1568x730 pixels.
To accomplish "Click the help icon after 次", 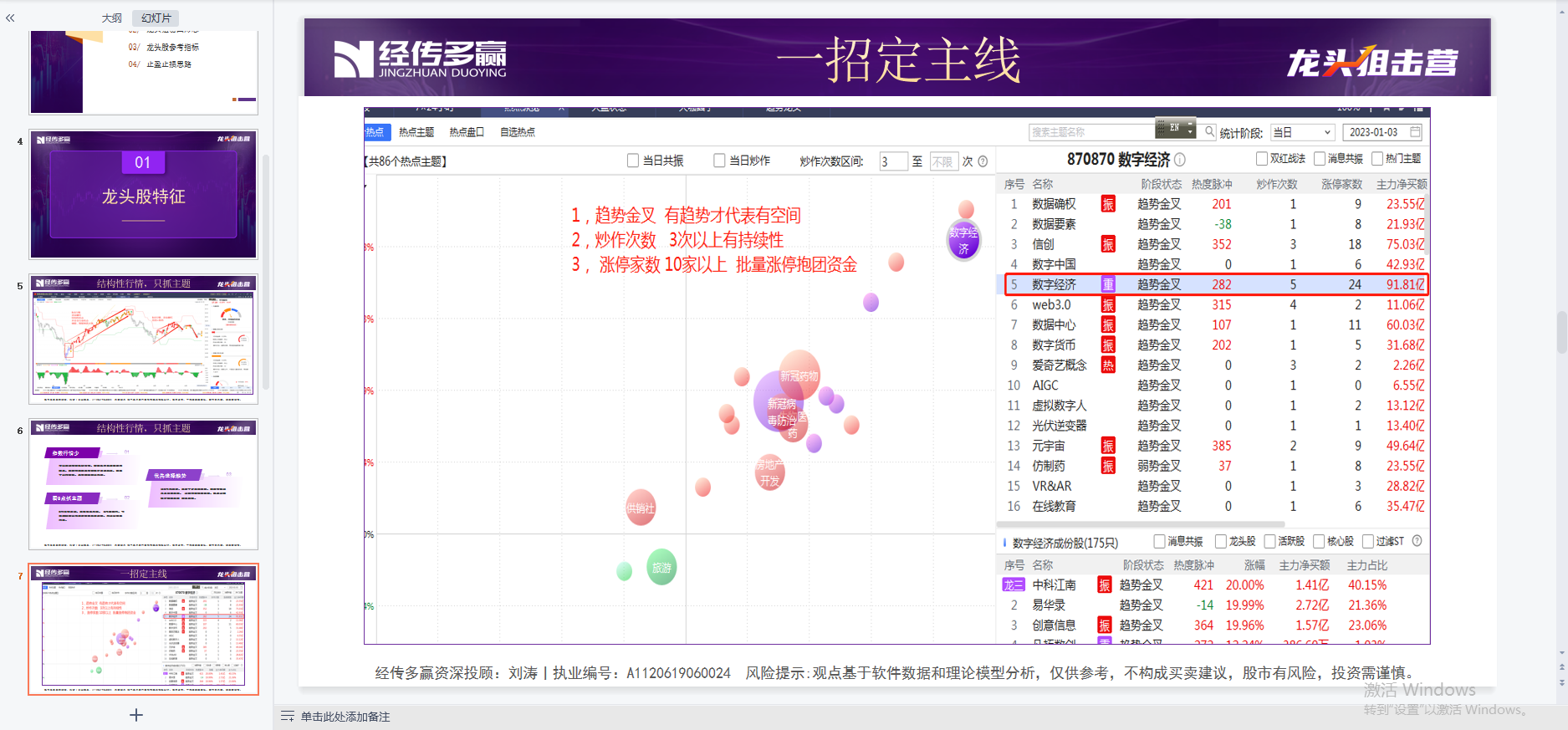I will [x=983, y=161].
